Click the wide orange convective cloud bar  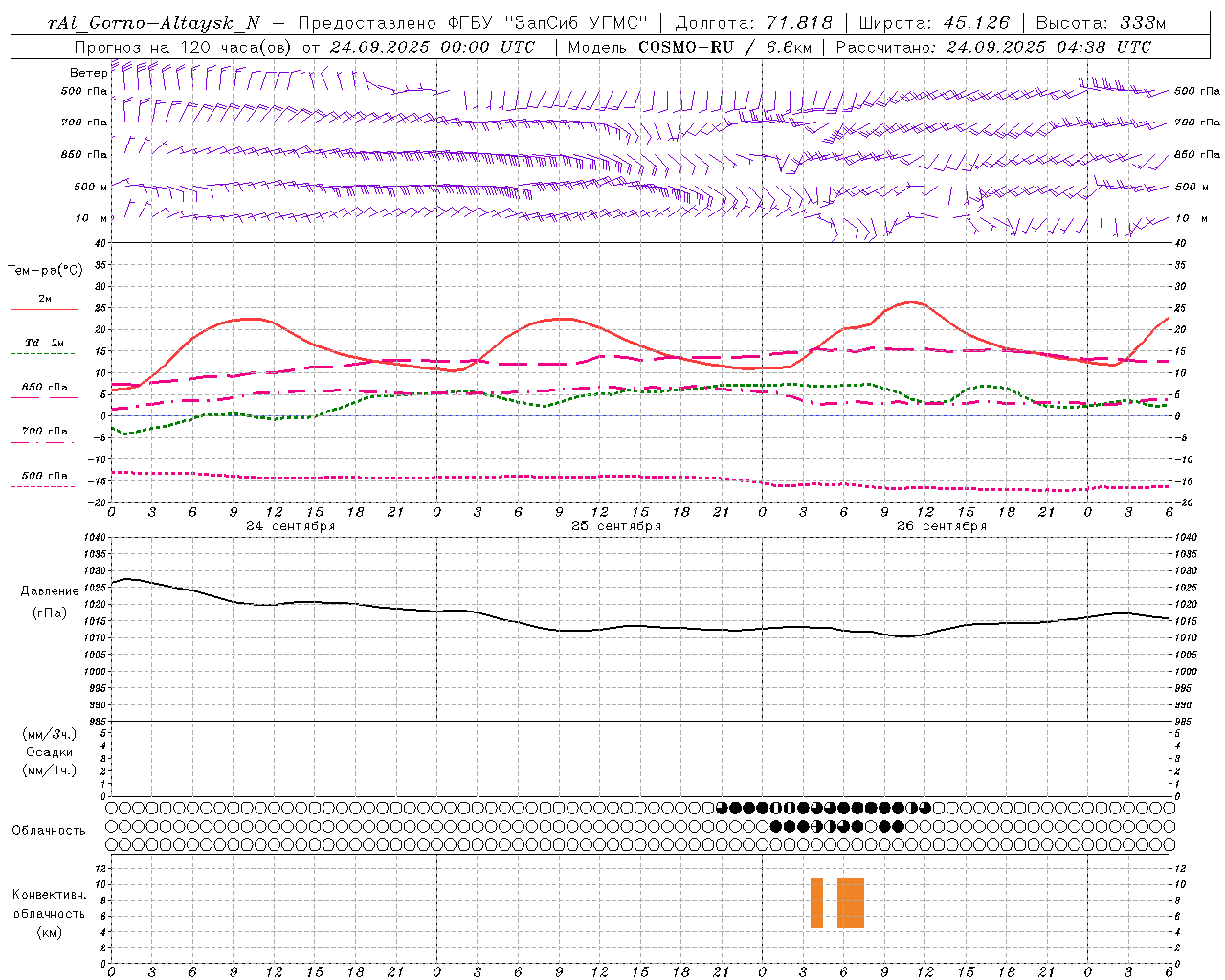851,902
